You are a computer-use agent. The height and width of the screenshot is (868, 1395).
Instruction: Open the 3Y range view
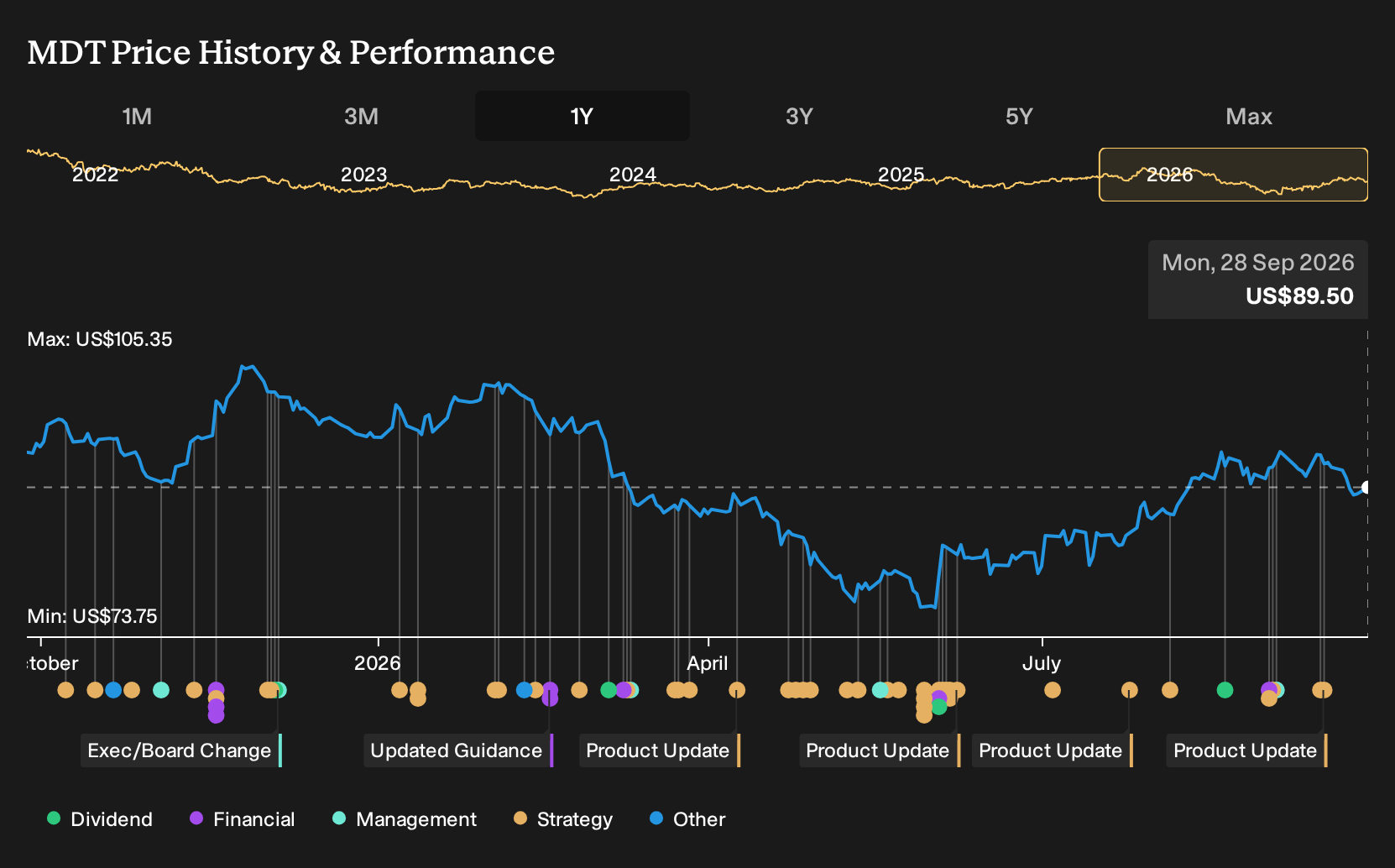tap(799, 116)
